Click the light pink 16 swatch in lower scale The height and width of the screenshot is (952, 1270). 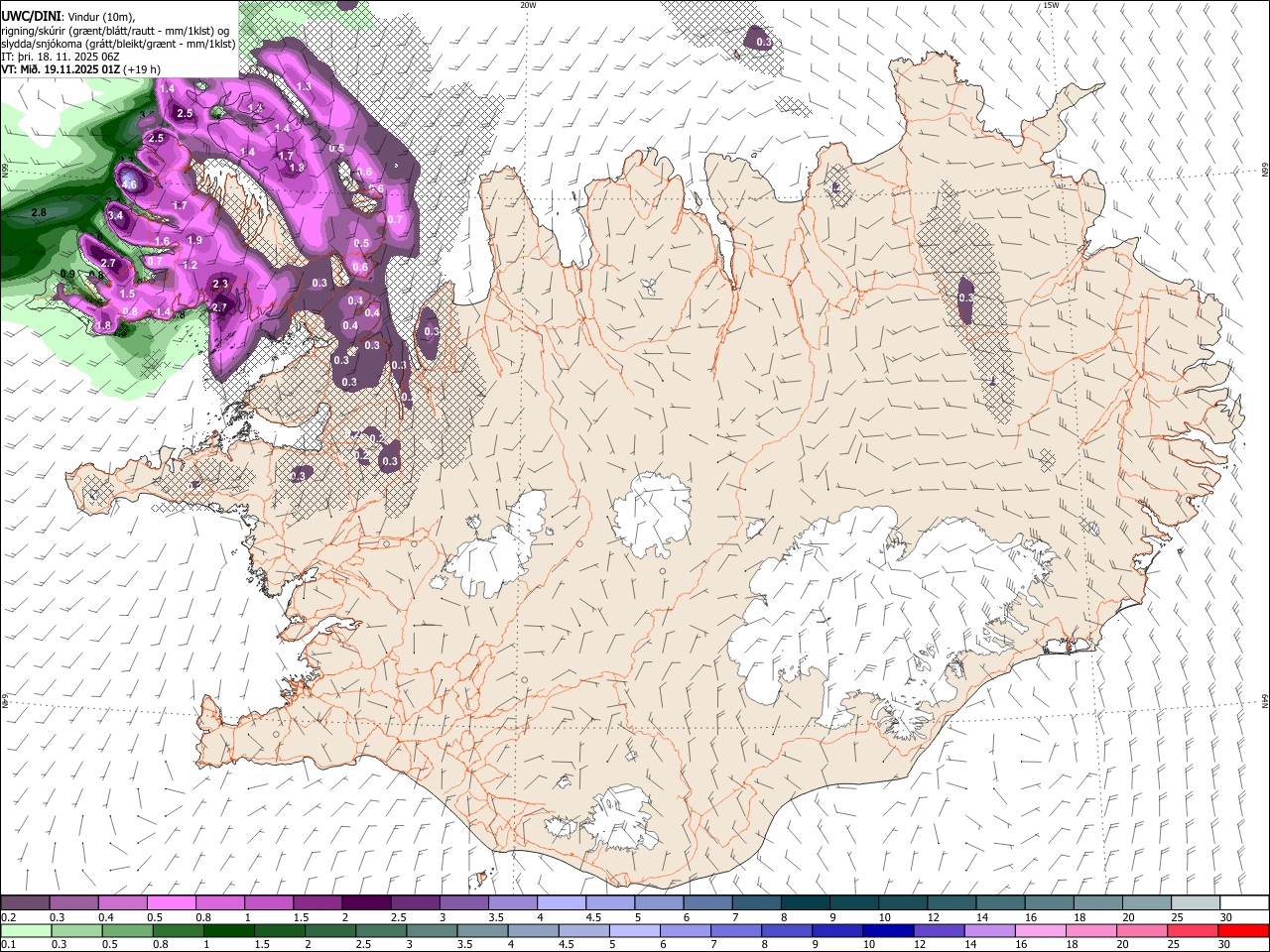tap(1040, 930)
